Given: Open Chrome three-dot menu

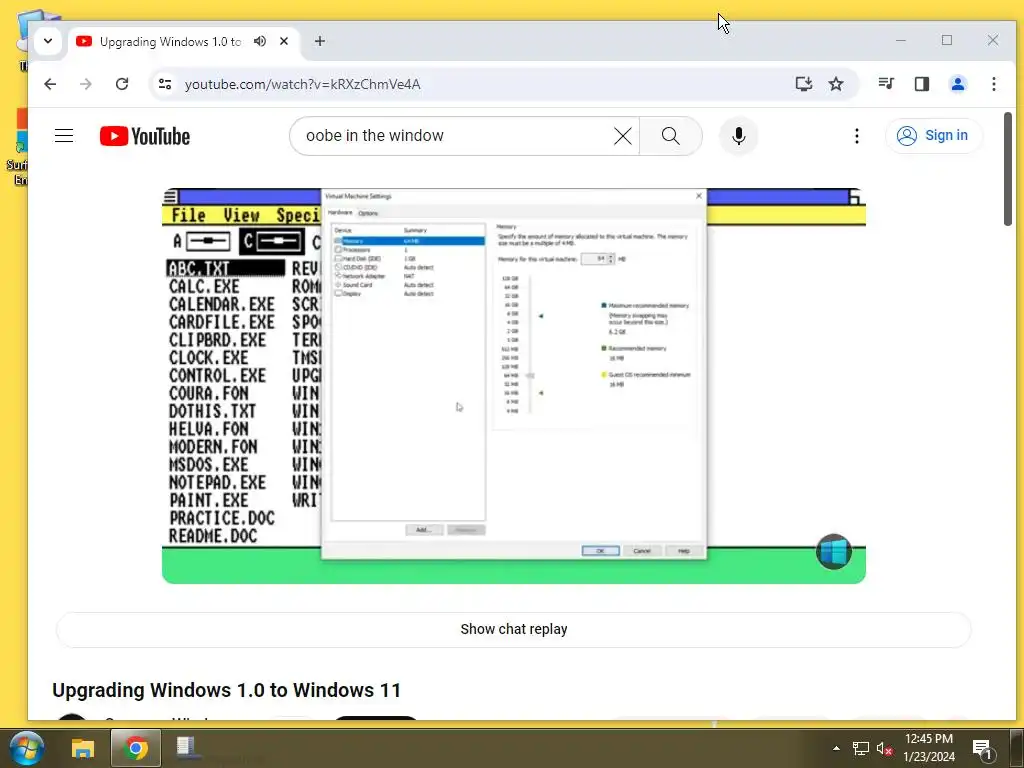Looking at the screenshot, I should coord(993,84).
